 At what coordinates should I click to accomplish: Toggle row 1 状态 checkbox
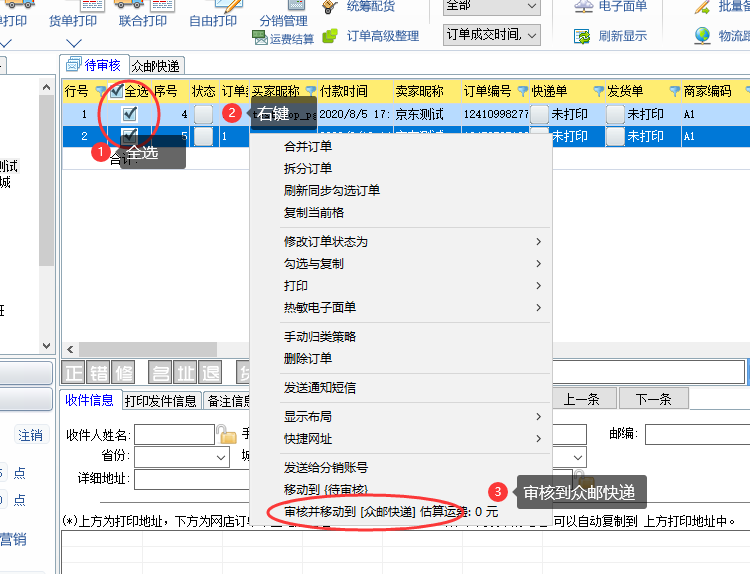(x=203, y=114)
